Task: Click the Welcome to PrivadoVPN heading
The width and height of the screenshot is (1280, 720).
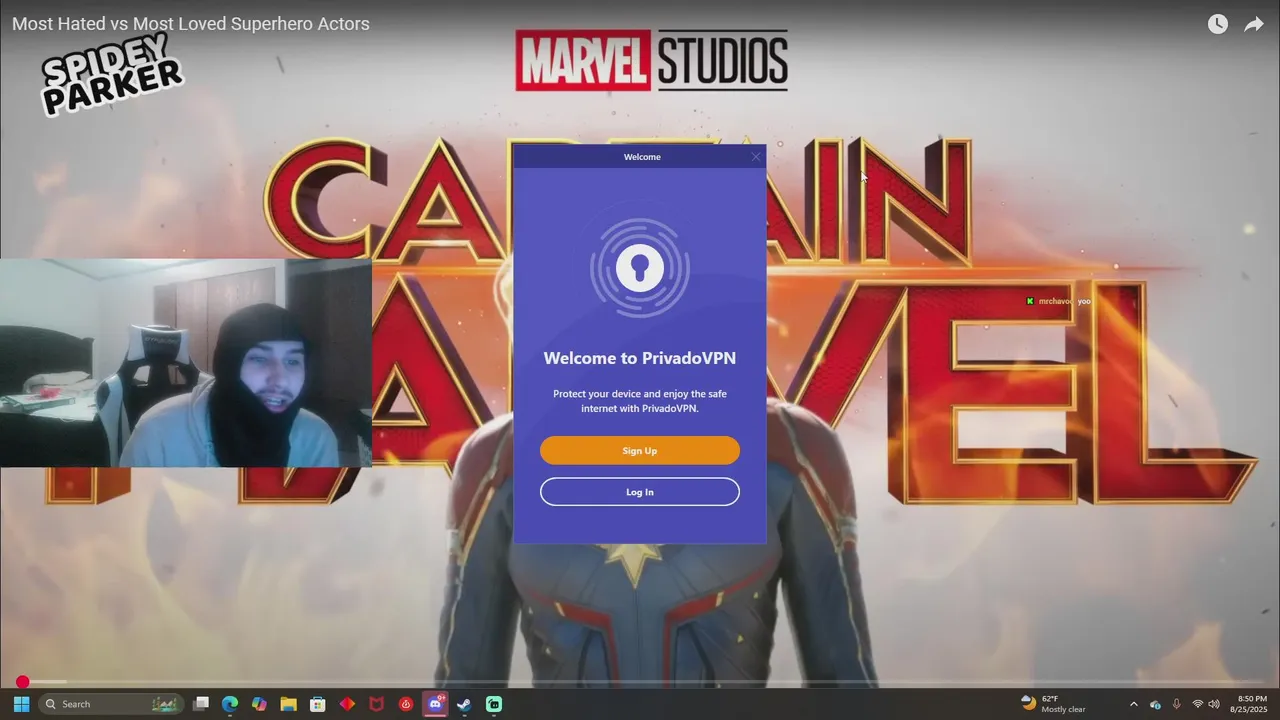Action: click(640, 358)
